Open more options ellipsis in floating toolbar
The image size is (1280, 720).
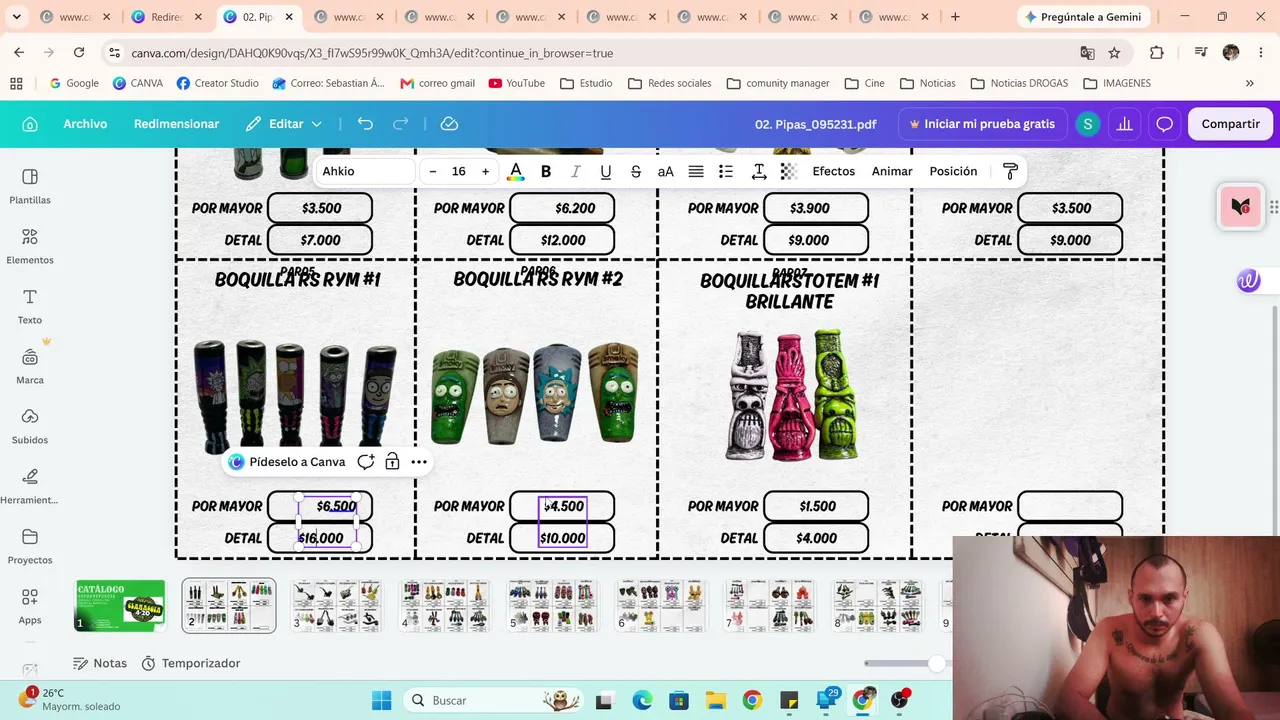419,462
